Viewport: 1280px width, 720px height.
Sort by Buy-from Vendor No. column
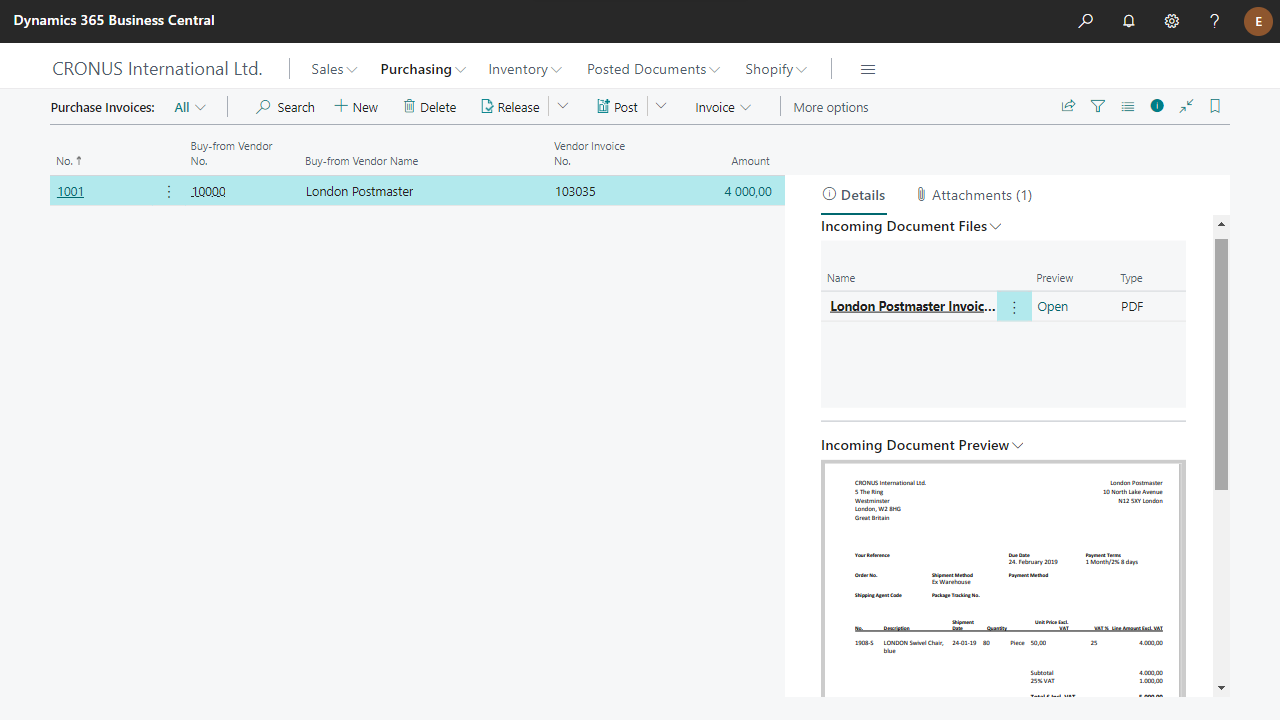[231, 153]
